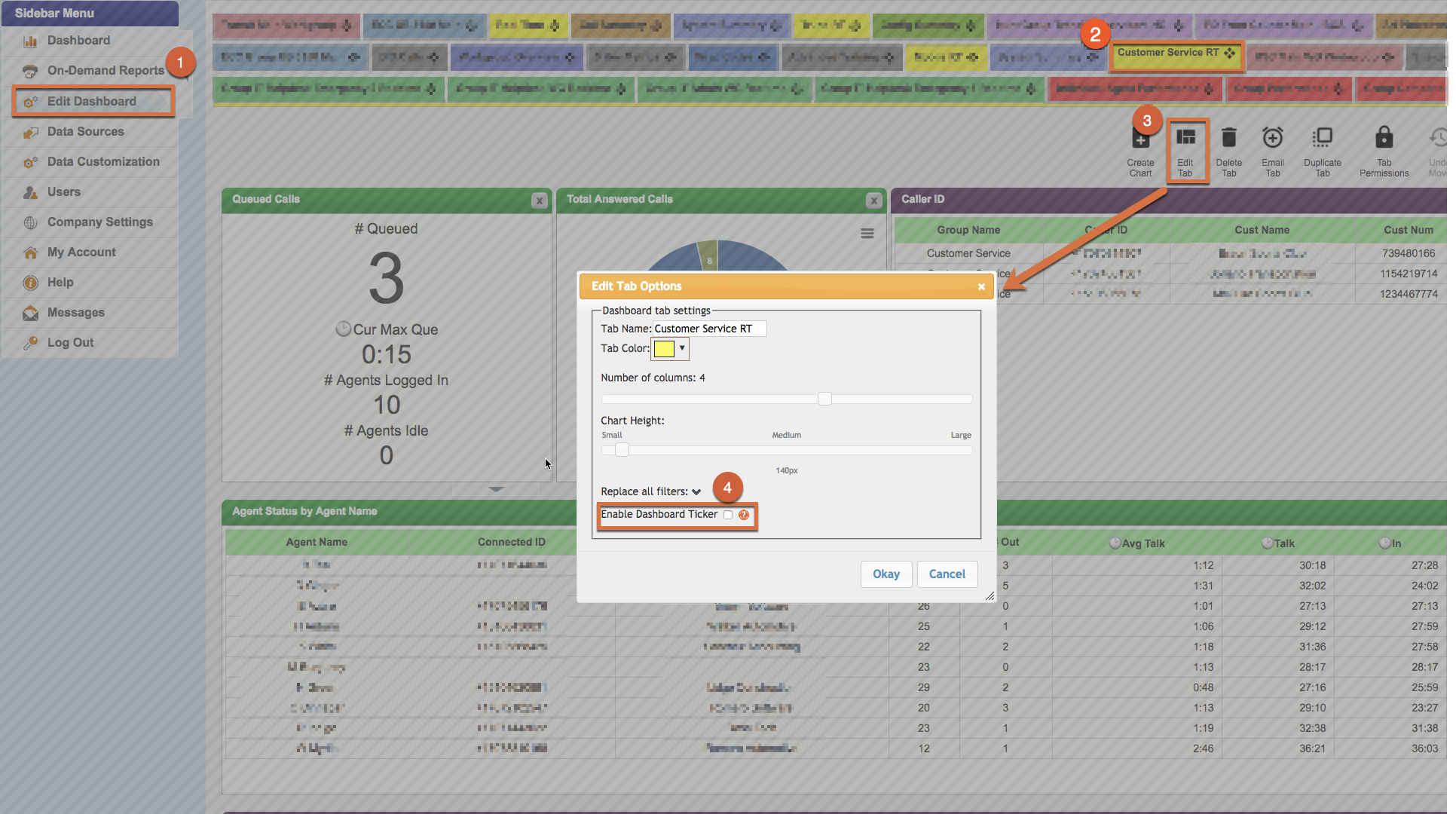Click the Chart Height slider handle
1456x814 pixels.
click(x=622, y=450)
